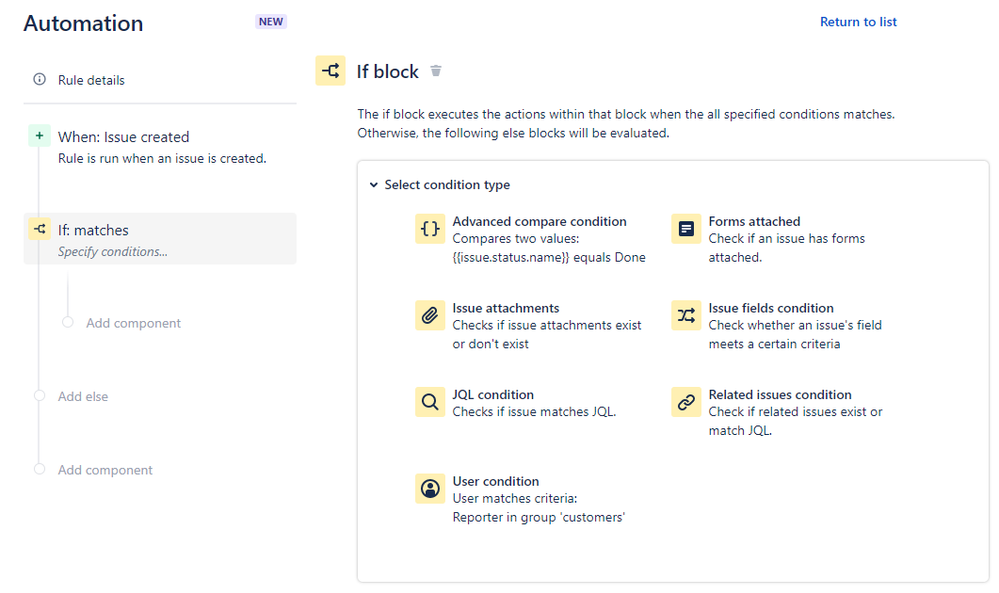Click Add component under the If block
The width and height of the screenshot is (999, 593).
click(133, 323)
